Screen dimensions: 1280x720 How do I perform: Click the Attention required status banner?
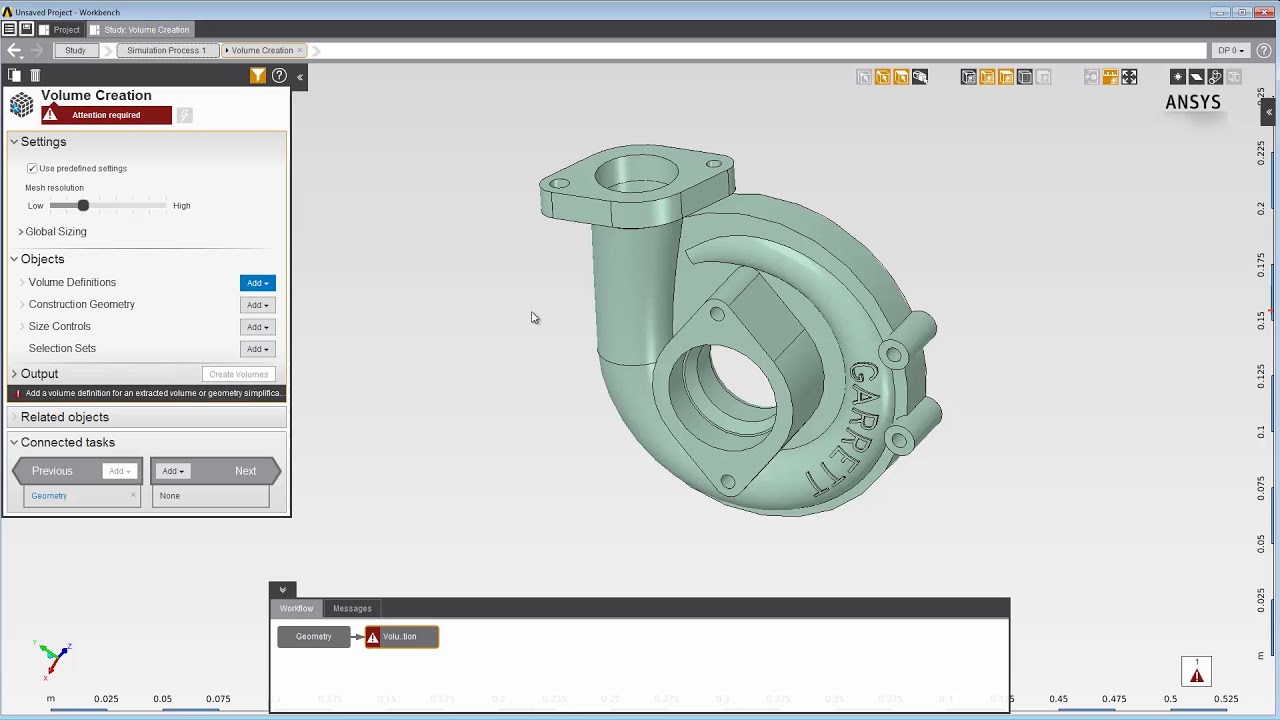coord(106,115)
